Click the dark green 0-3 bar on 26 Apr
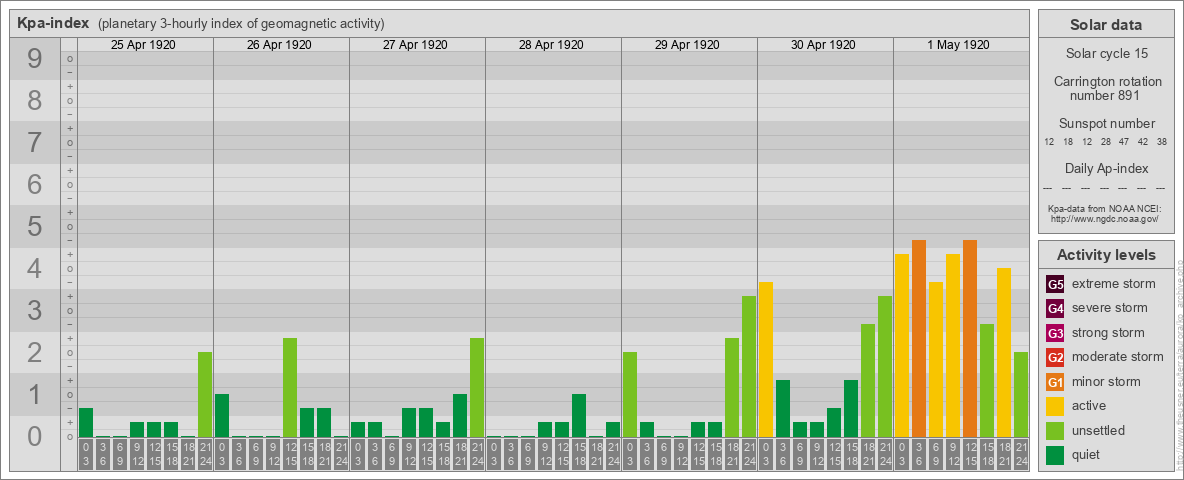Viewport: 1184px width, 480px height. (222, 416)
